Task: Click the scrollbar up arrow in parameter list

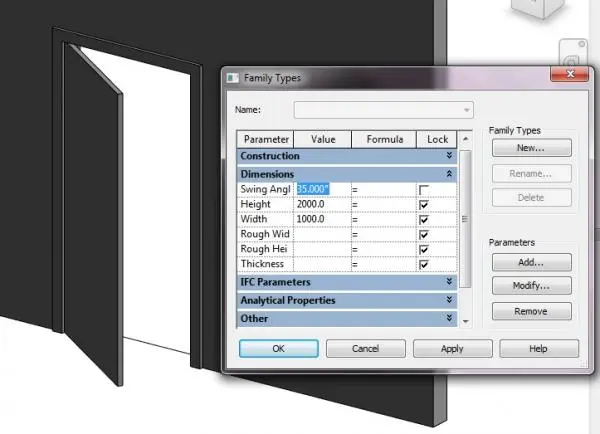Action: (465, 139)
